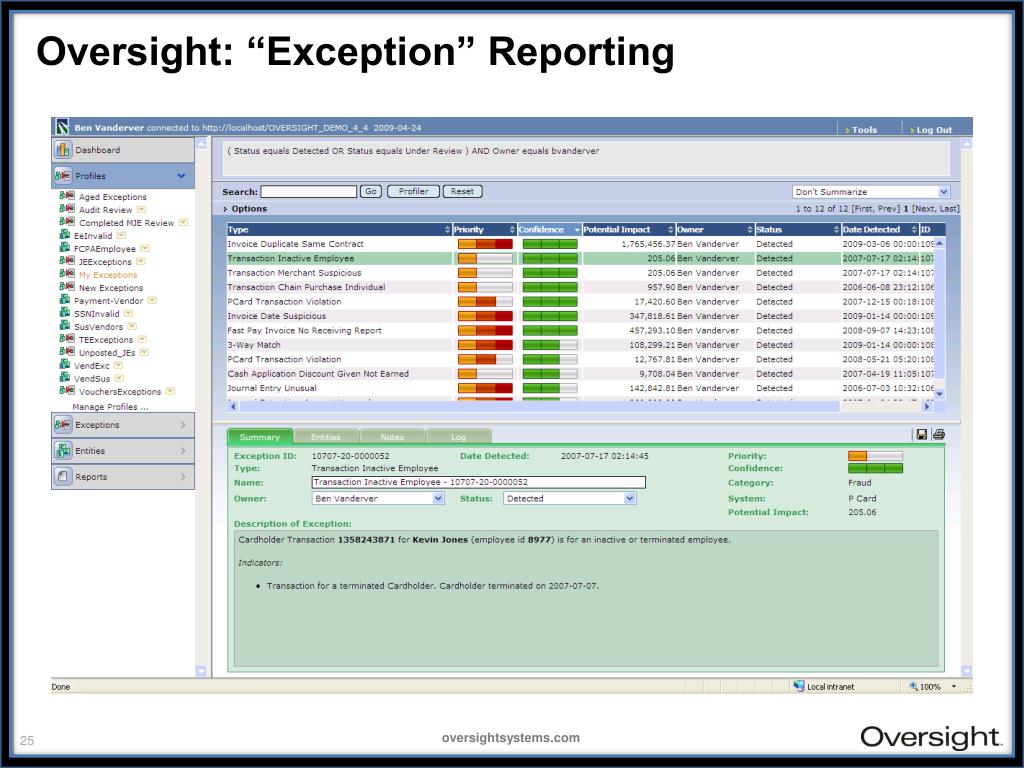
Task: Click the exception Name input field
Action: point(479,482)
